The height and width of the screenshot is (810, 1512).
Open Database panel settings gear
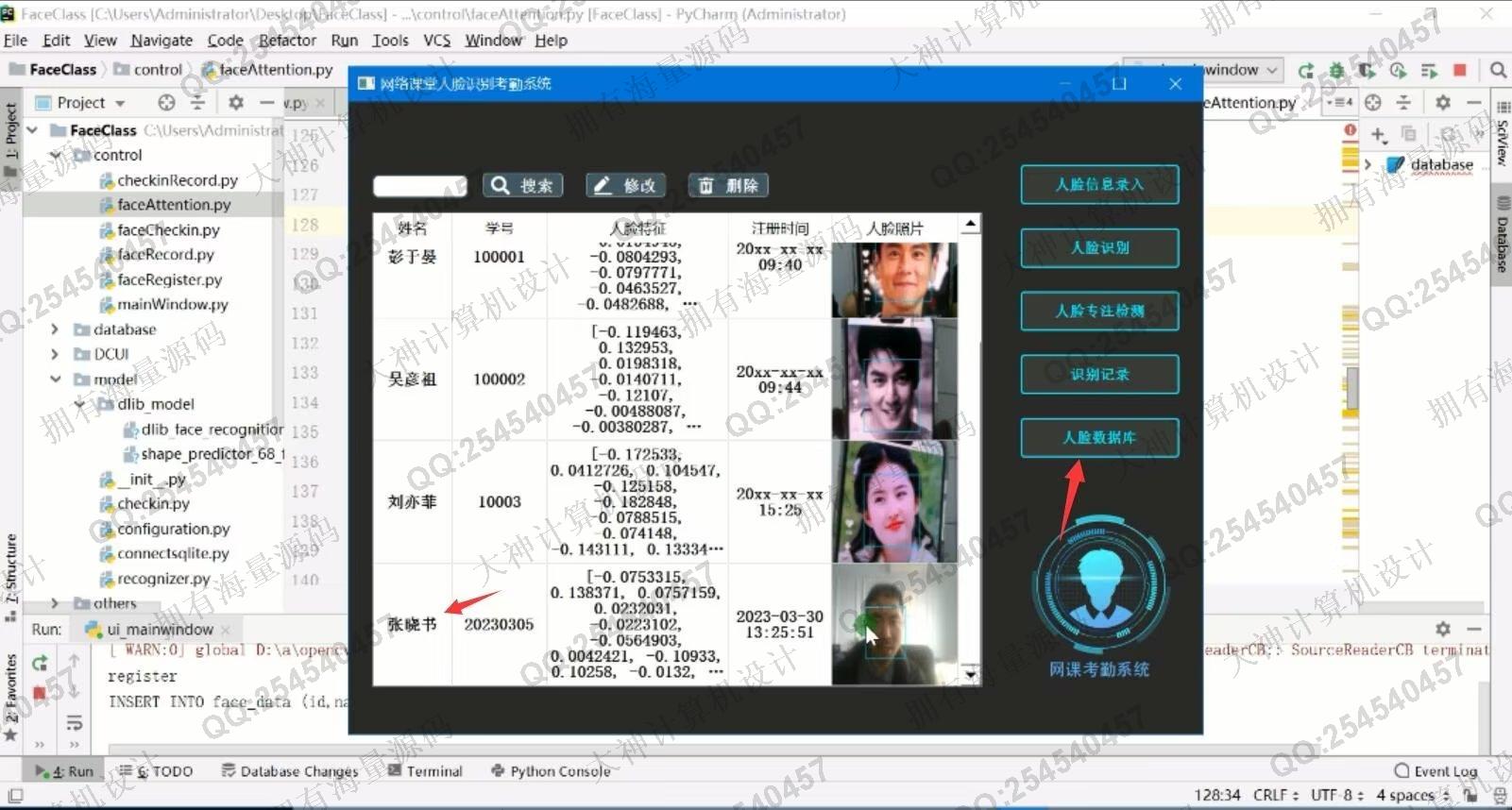point(1443,102)
